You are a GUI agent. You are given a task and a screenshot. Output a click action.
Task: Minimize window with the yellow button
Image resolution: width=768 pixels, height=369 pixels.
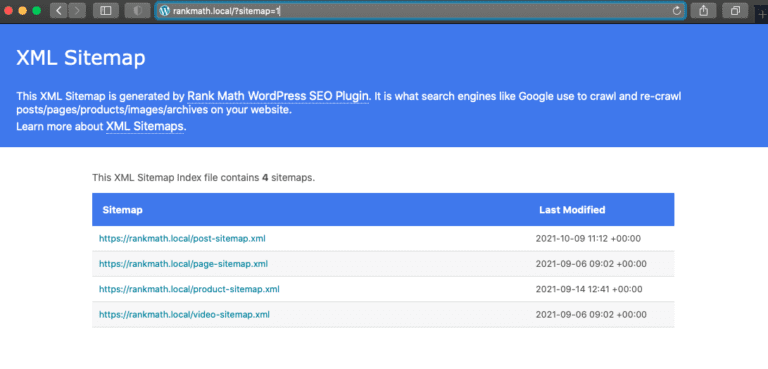tap(22, 11)
